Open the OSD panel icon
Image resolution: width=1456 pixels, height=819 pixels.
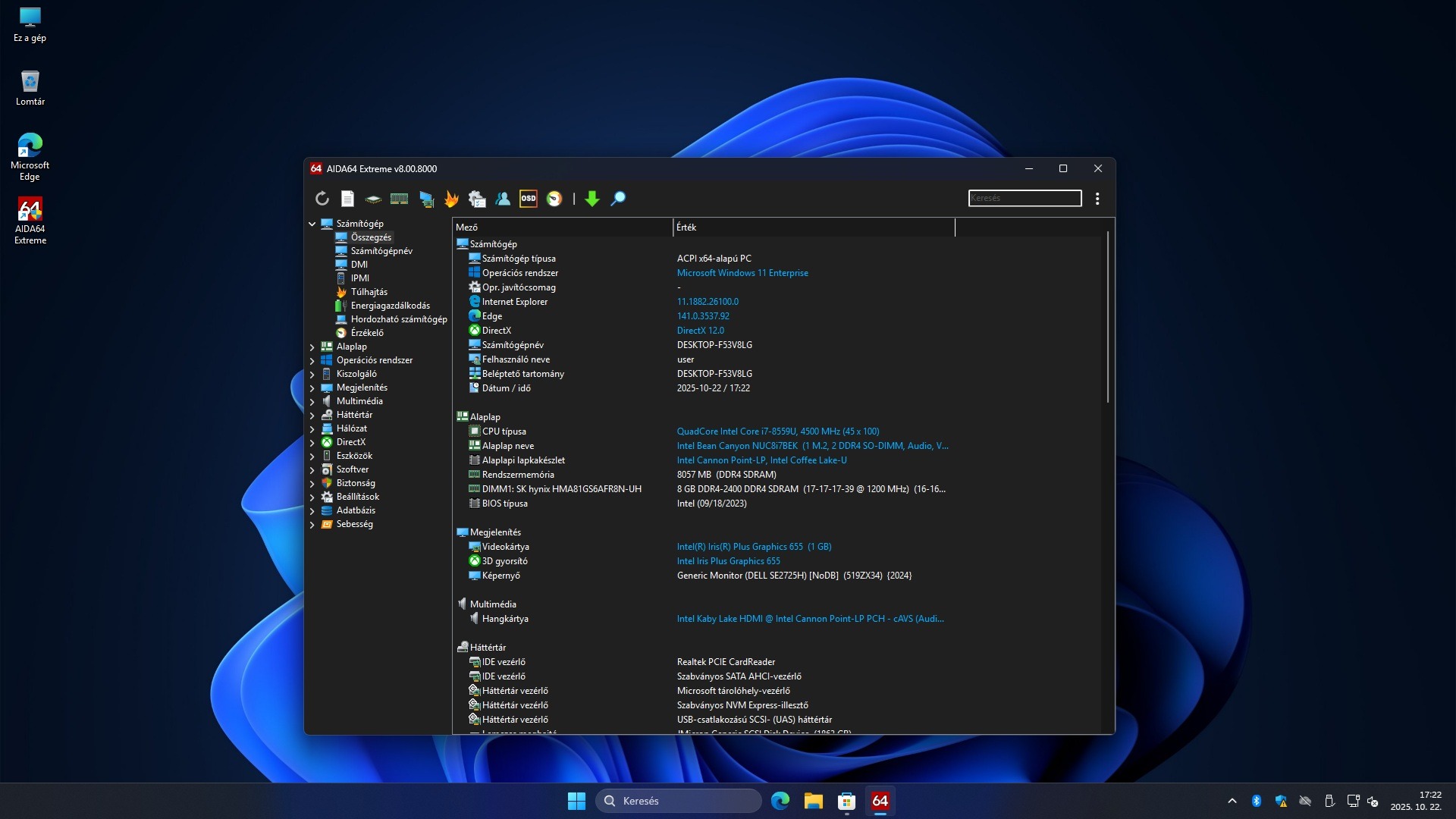529,199
